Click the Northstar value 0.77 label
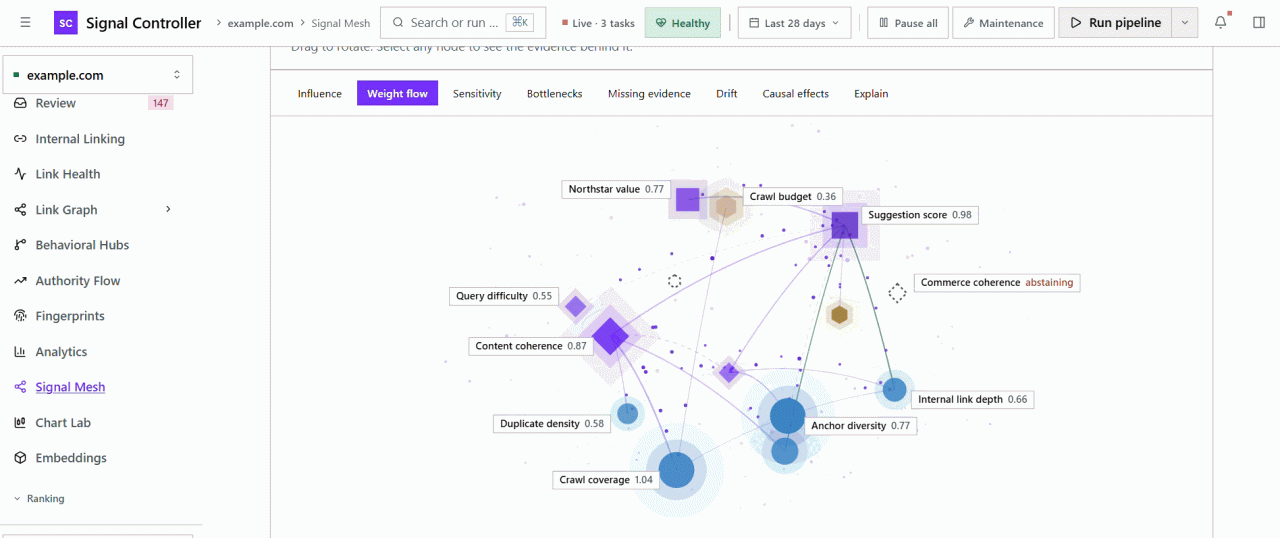The height and width of the screenshot is (538, 1280). click(616, 189)
